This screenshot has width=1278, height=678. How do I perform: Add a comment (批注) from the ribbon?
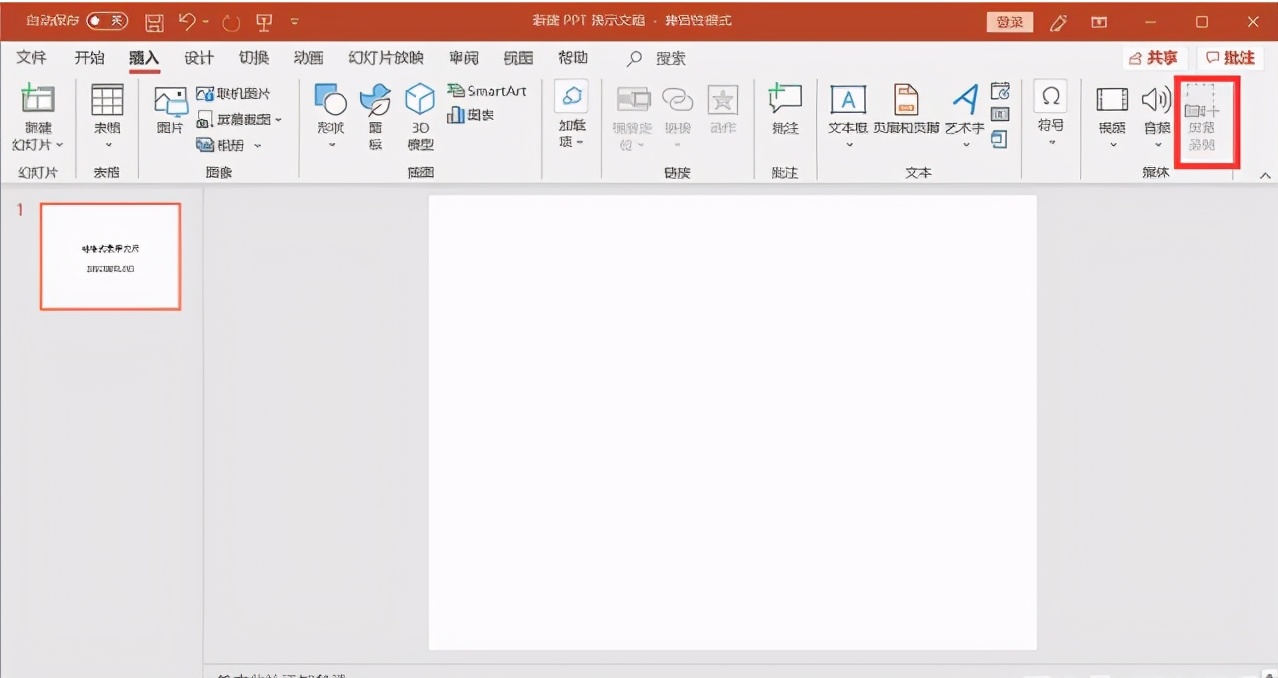(x=785, y=111)
